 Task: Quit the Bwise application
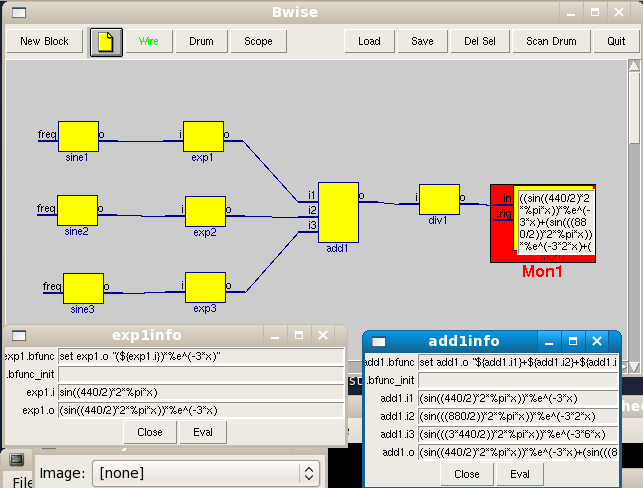pyautogui.click(x=616, y=41)
